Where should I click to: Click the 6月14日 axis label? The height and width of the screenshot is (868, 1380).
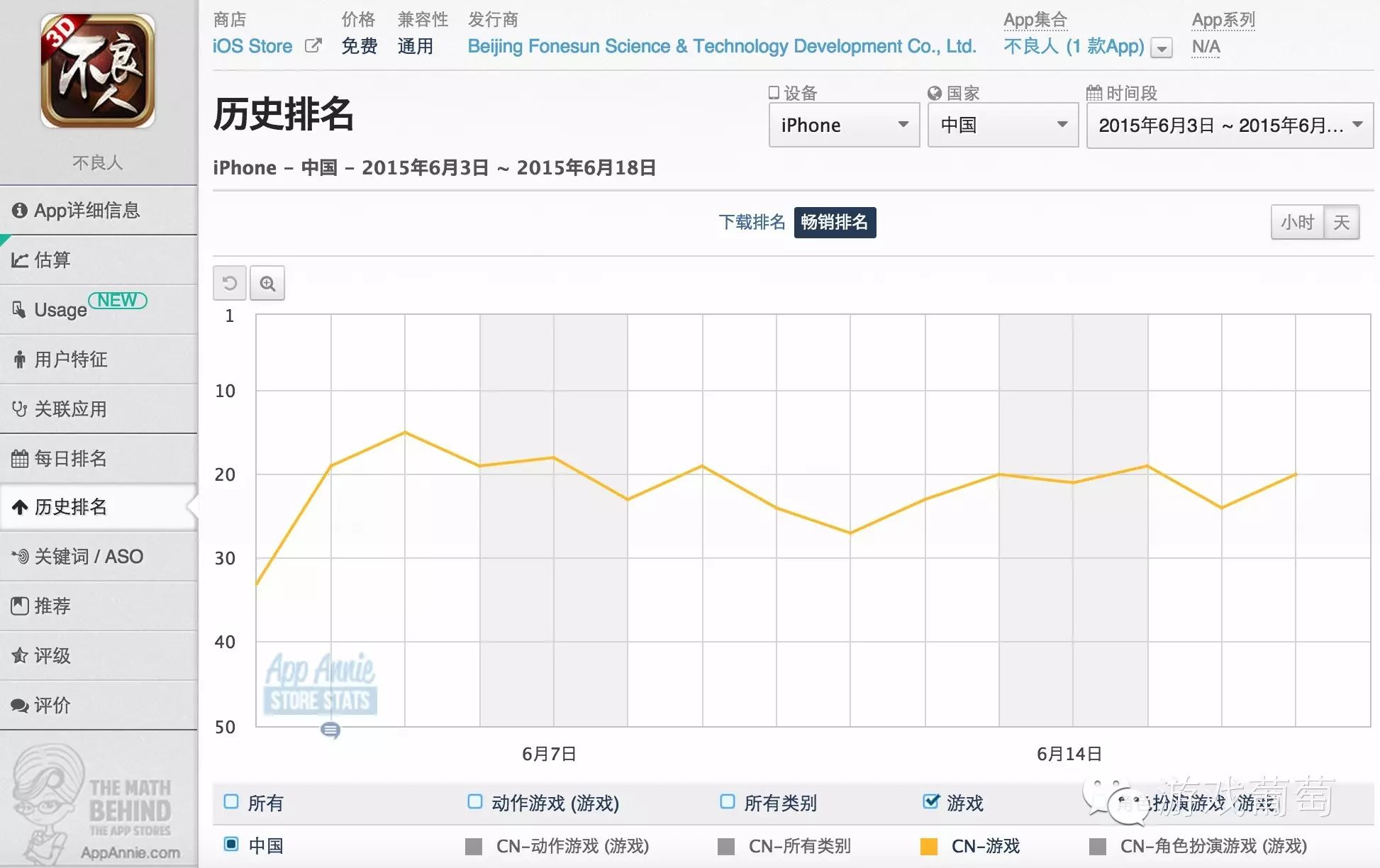1069,754
